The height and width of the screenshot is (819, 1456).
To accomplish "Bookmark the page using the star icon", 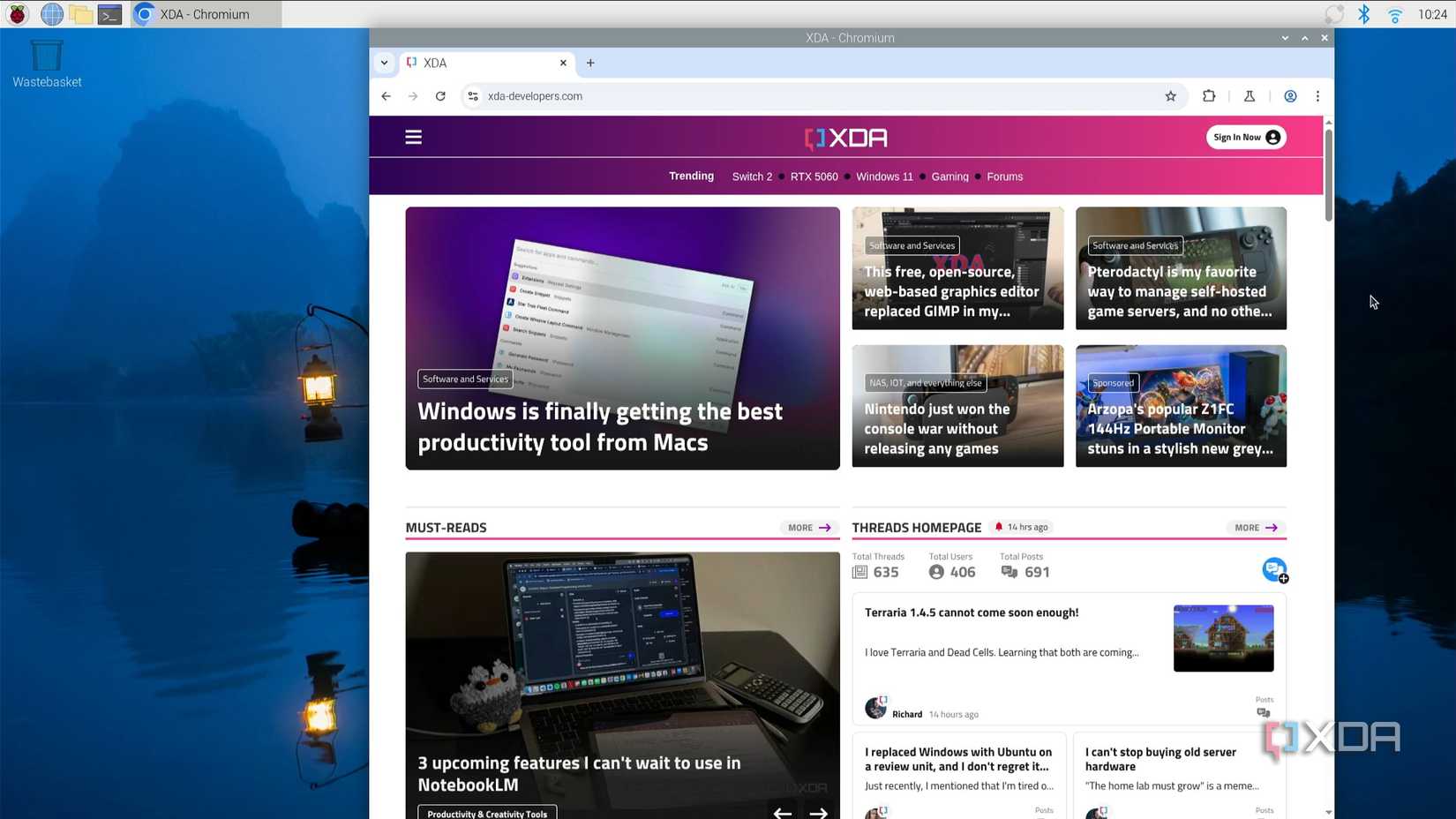I will (x=1170, y=95).
